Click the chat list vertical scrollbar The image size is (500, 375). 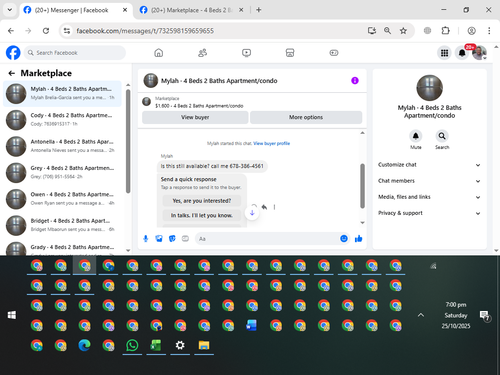click(128, 141)
